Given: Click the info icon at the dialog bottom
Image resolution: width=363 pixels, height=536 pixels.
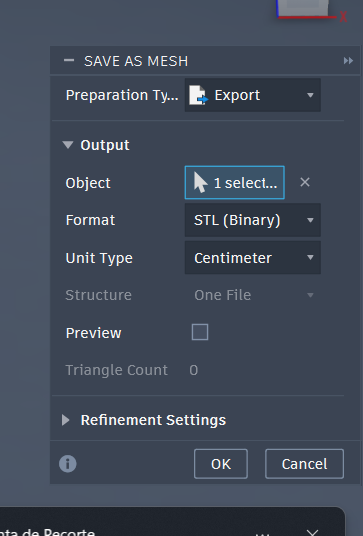Looking at the screenshot, I should [68, 464].
